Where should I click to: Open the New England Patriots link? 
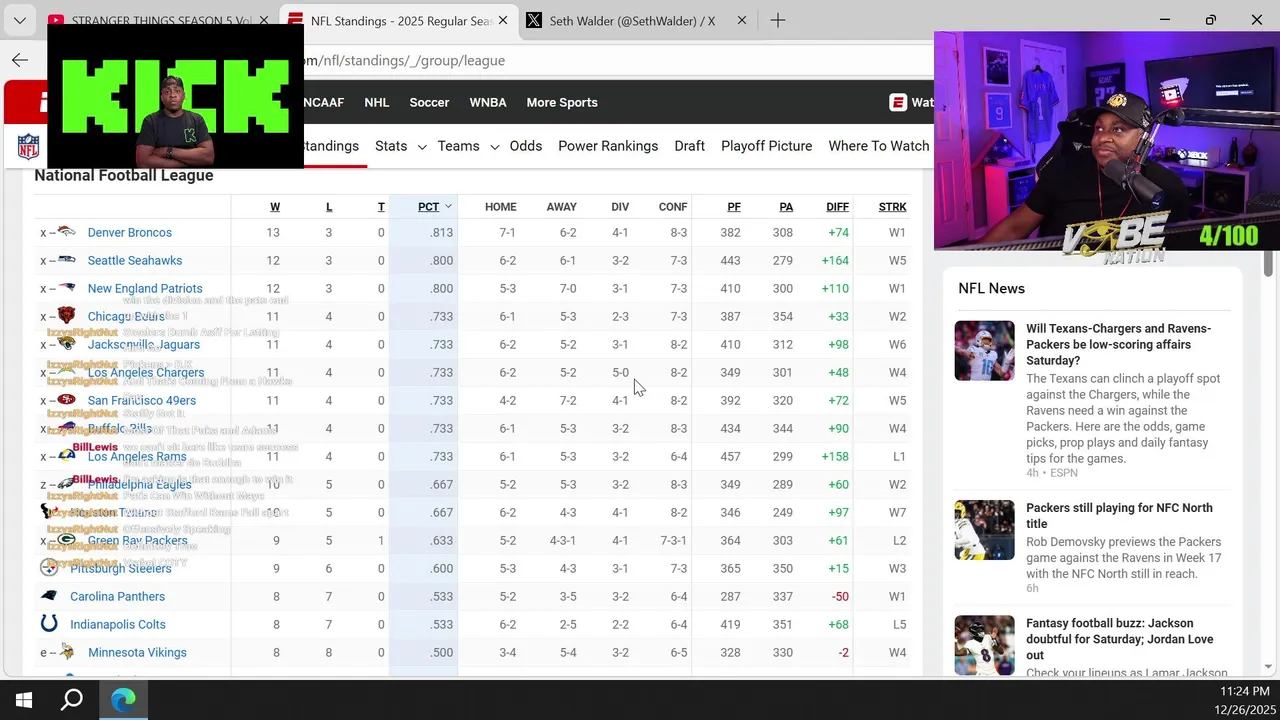click(x=145, y=288)
